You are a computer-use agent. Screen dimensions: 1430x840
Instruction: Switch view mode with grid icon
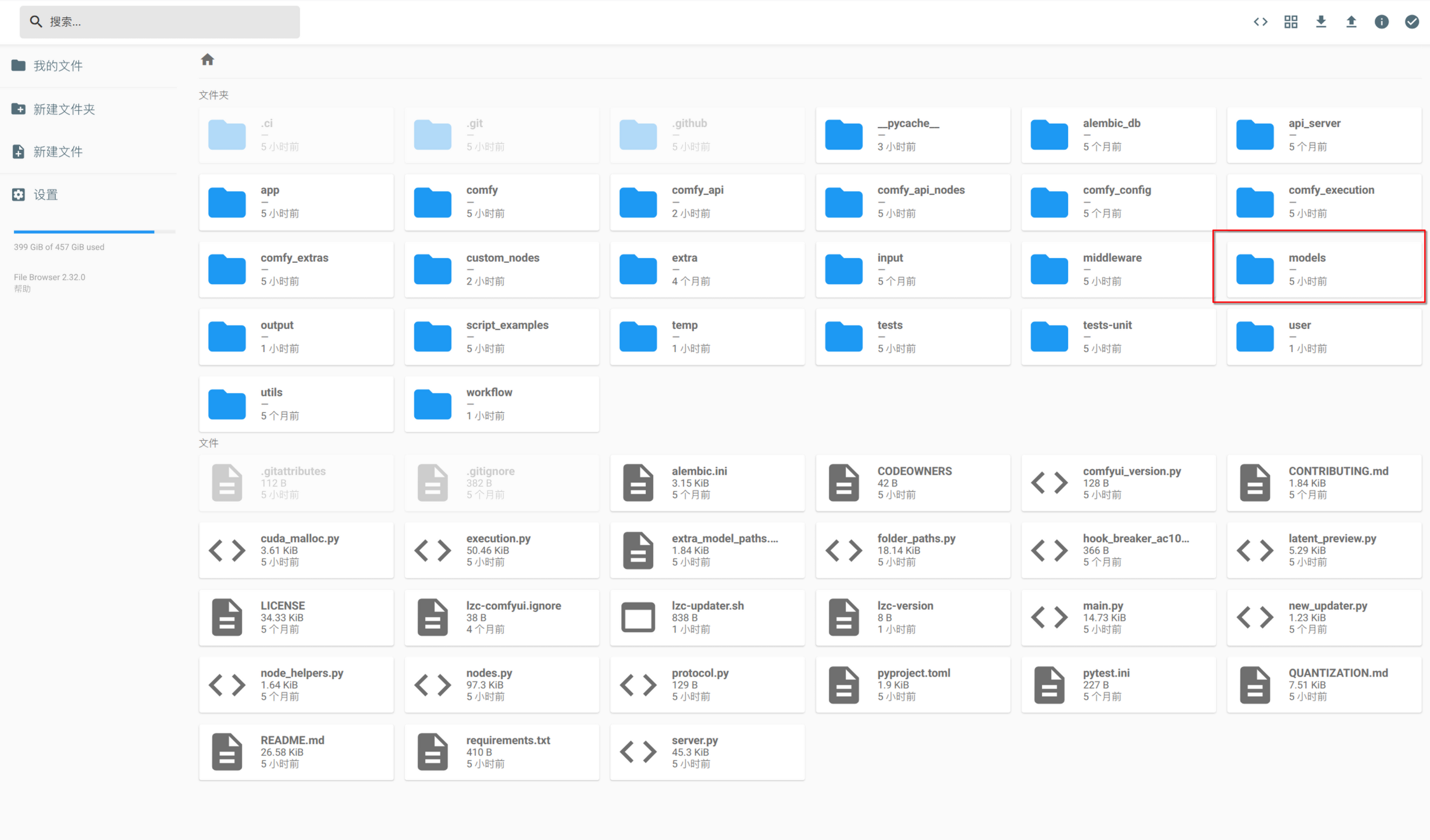1291,22
